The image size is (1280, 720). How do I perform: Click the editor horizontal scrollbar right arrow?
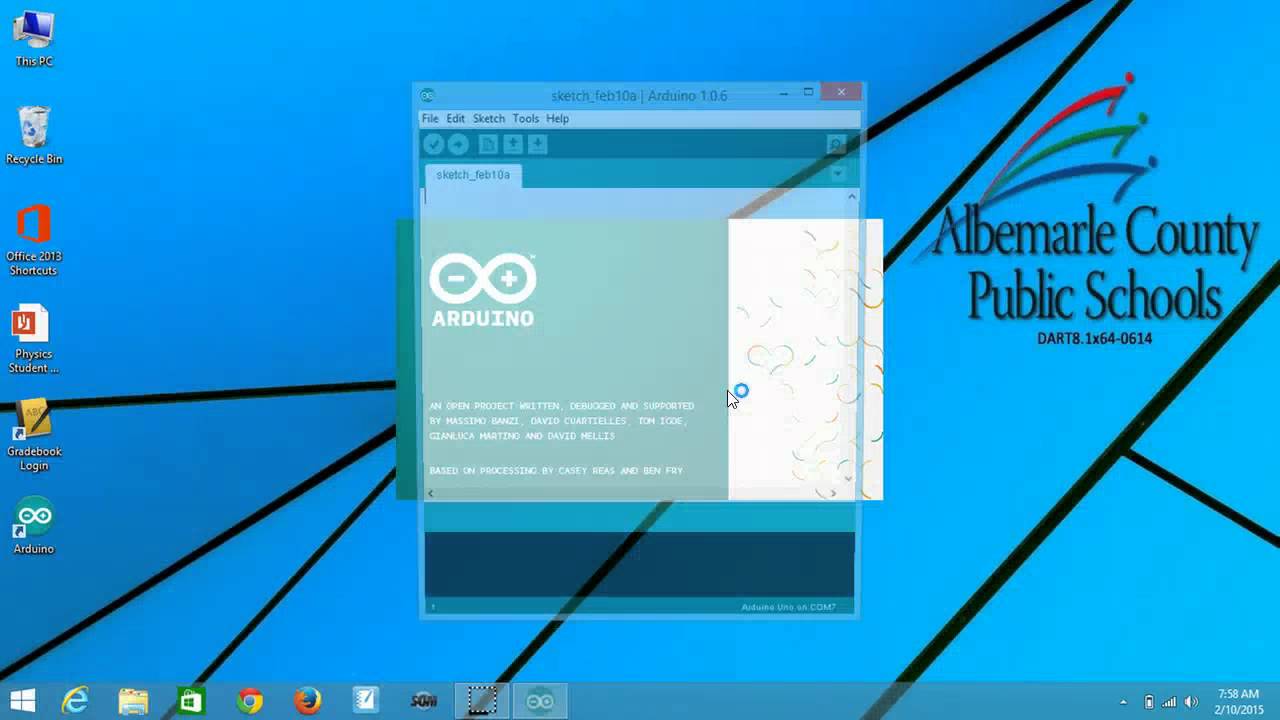pos(833,493)
